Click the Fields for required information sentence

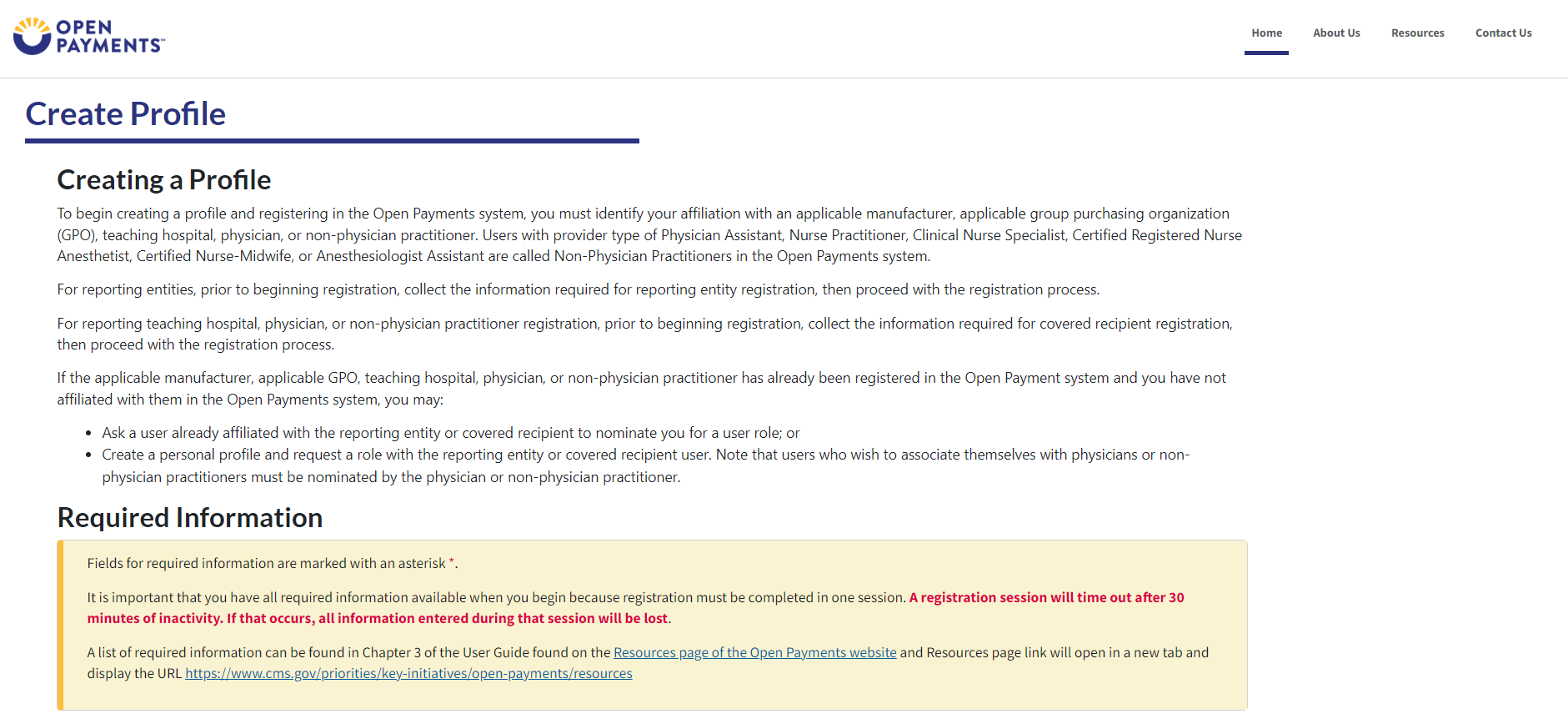pos(266,563)
